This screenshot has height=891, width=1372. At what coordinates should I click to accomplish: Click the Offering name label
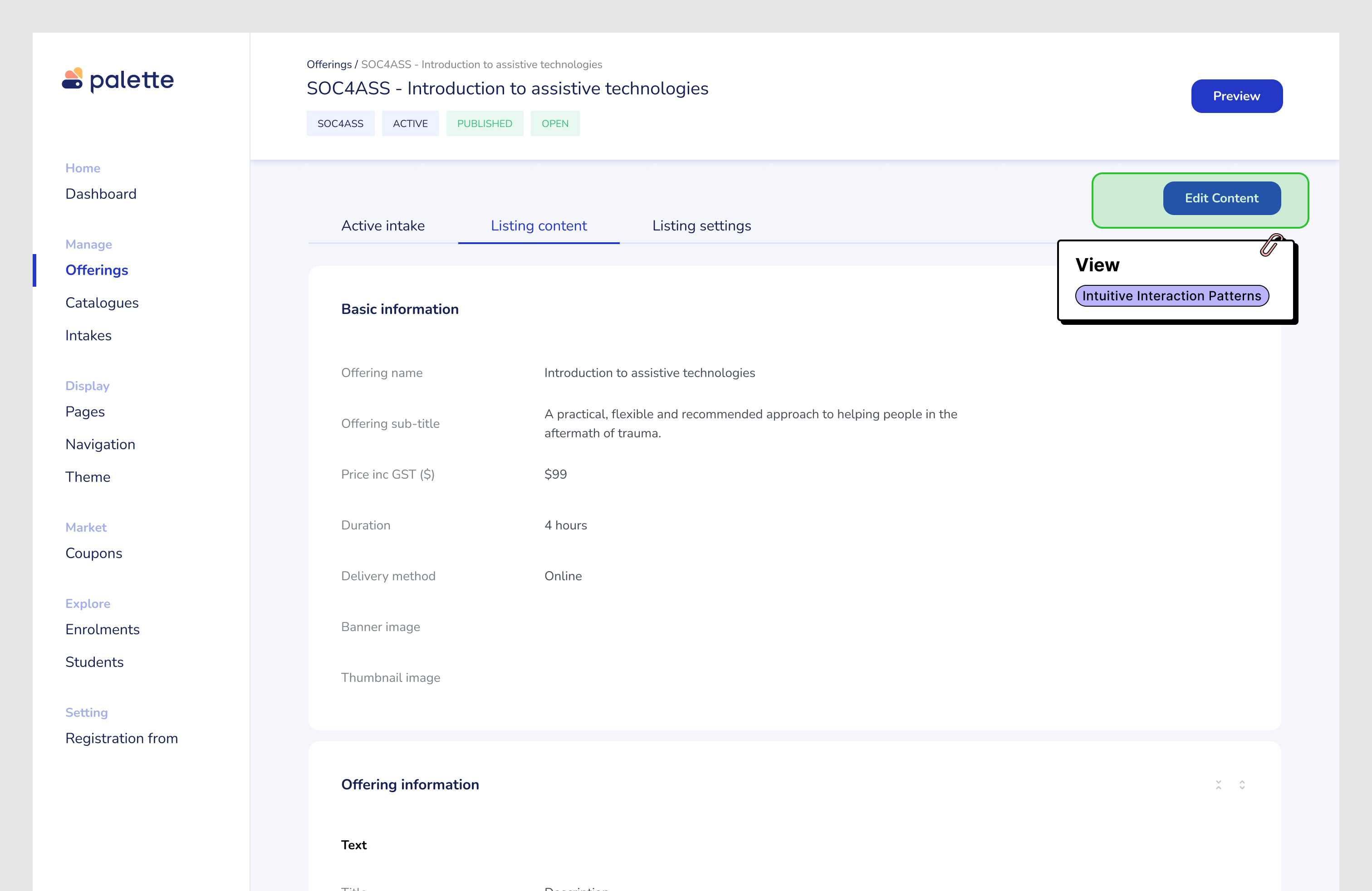(382, 372)
